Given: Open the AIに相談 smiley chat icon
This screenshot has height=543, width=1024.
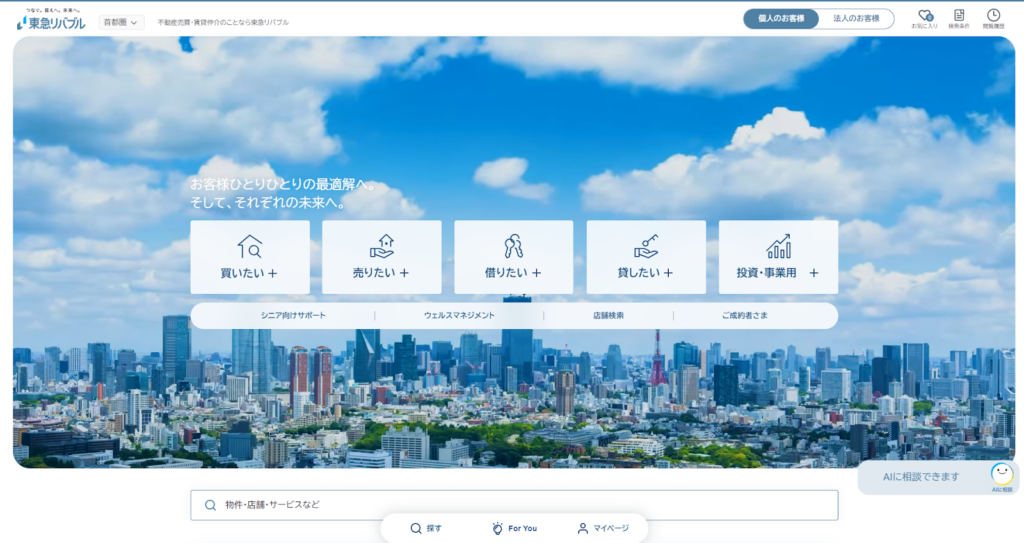Looking at the screenshot, I should coord(1002,475).
